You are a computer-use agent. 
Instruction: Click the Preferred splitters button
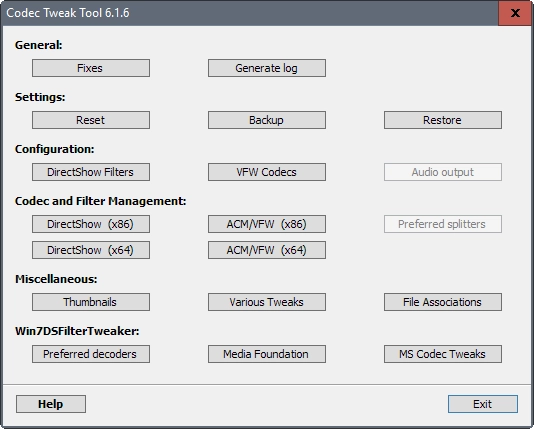(443, 224)
